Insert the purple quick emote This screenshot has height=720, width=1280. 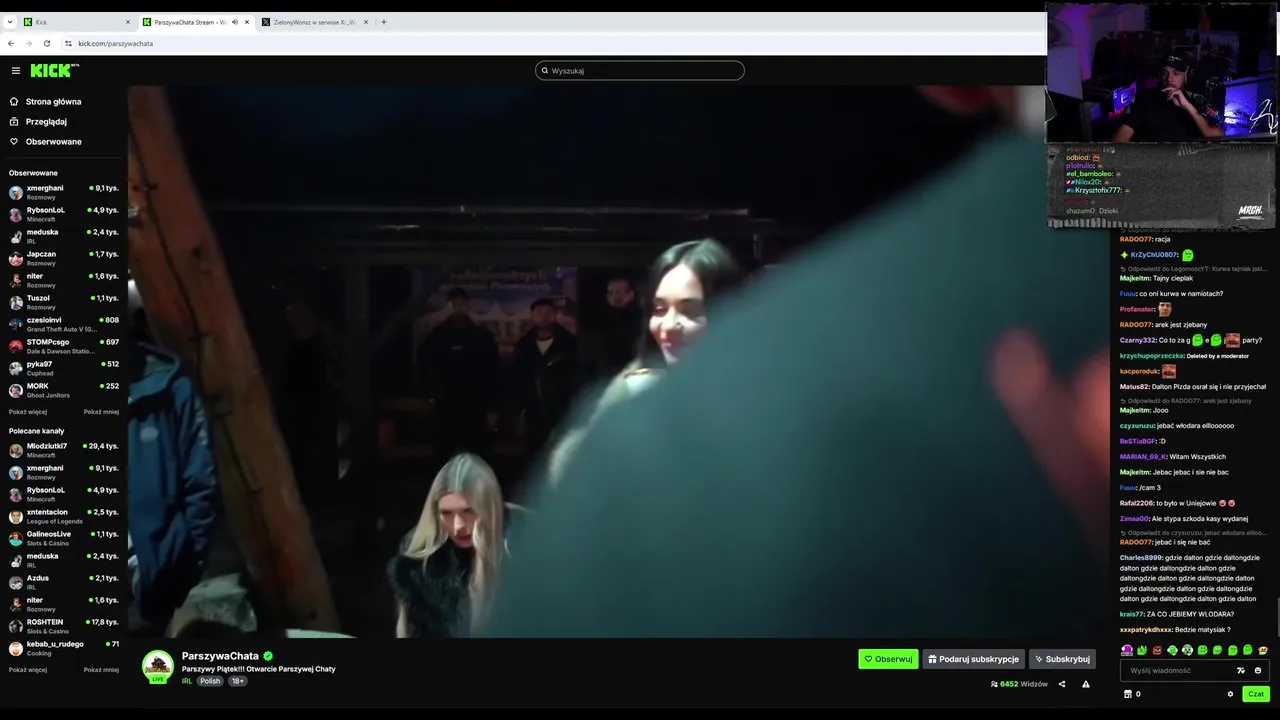click(1127, 650)
